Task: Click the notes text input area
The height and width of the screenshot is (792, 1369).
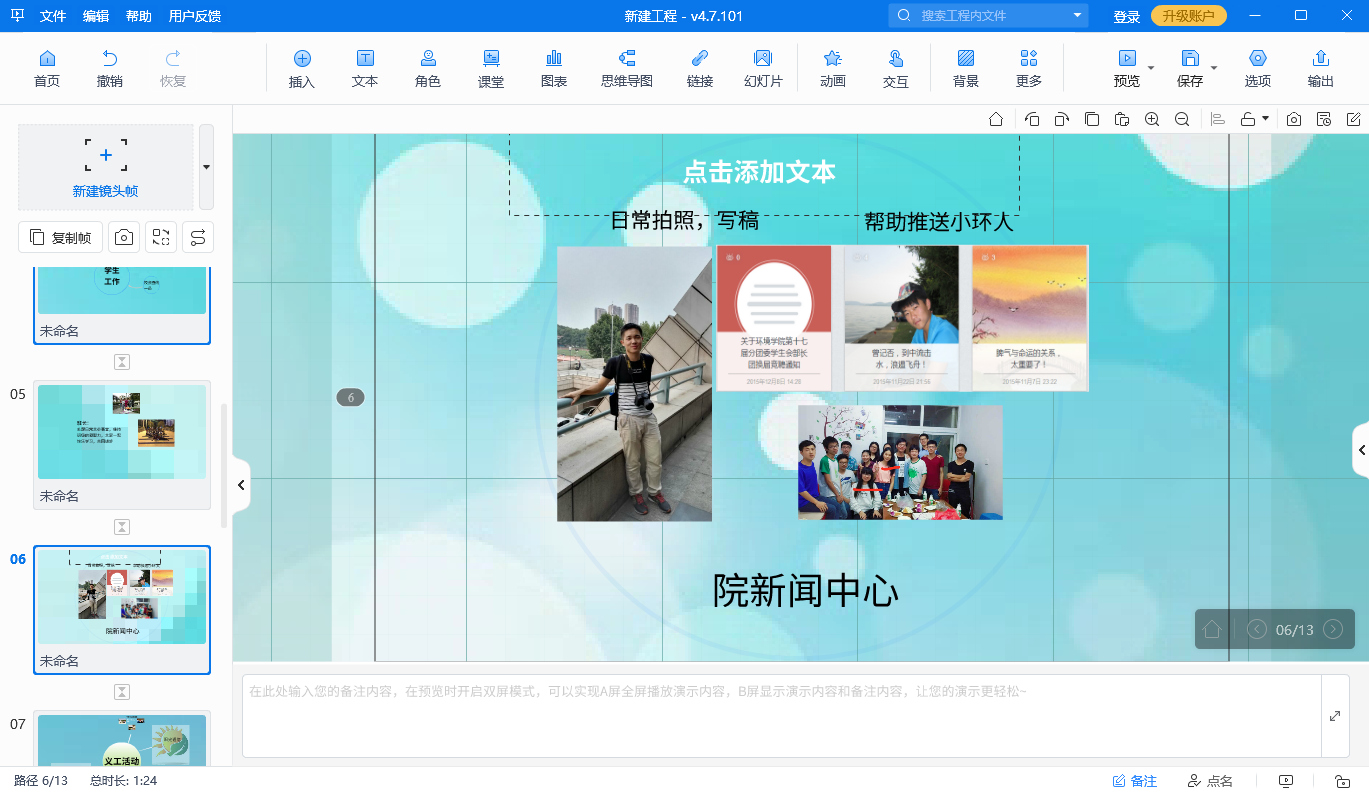Action: pyautogui.click(x=781, y=716)
